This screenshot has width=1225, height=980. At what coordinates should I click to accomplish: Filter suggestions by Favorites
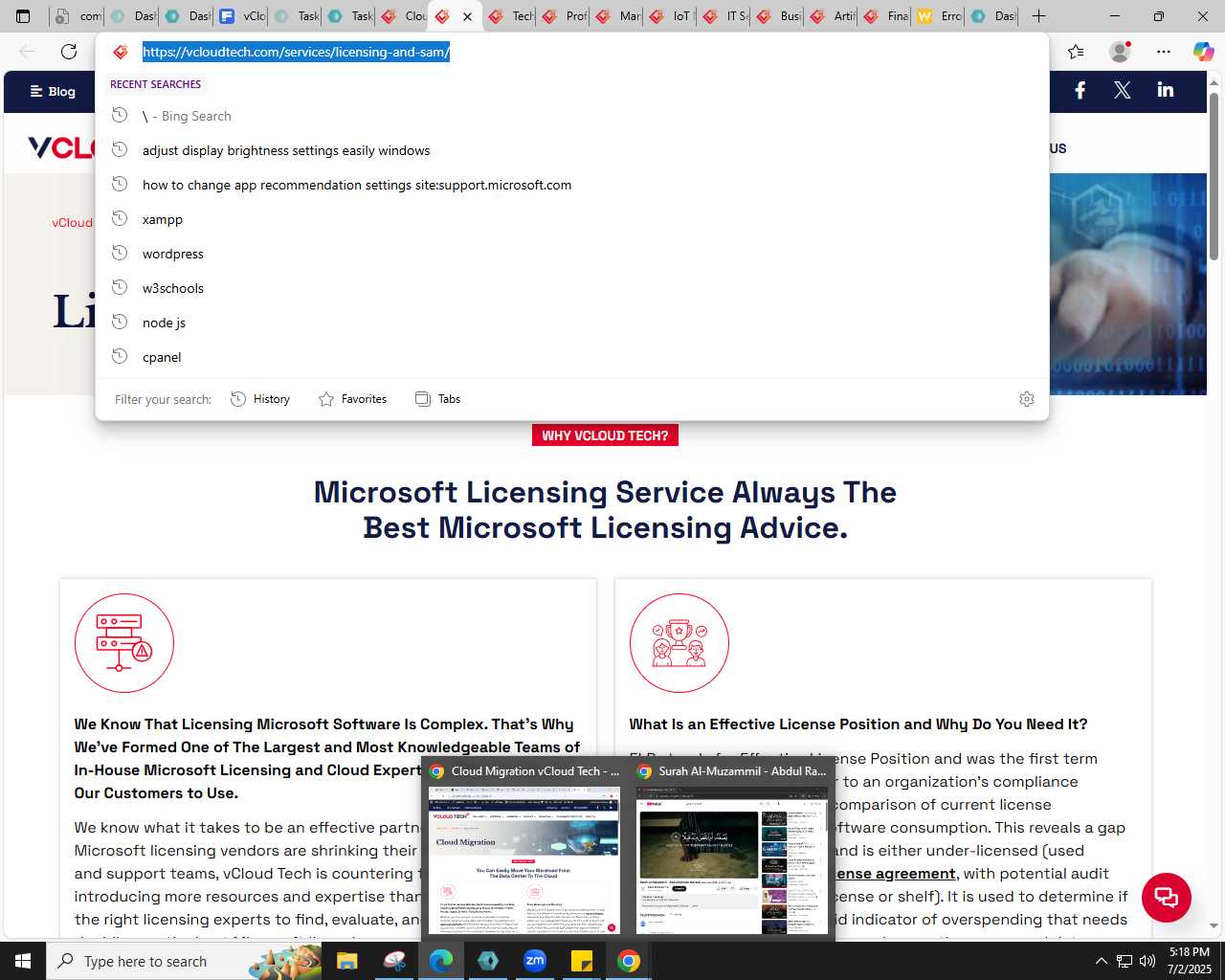click(x=352, y=399)
